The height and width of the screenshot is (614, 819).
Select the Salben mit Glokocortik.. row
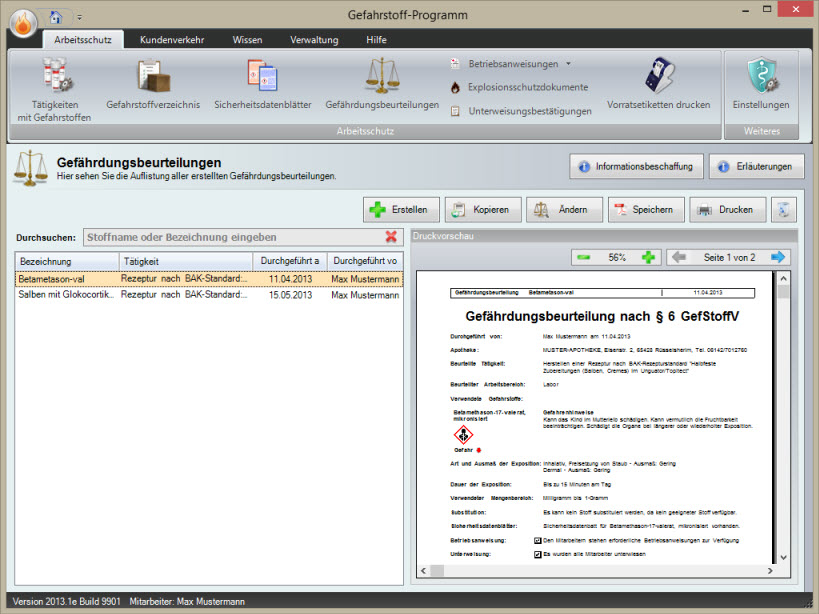click(x=209, y=295)
